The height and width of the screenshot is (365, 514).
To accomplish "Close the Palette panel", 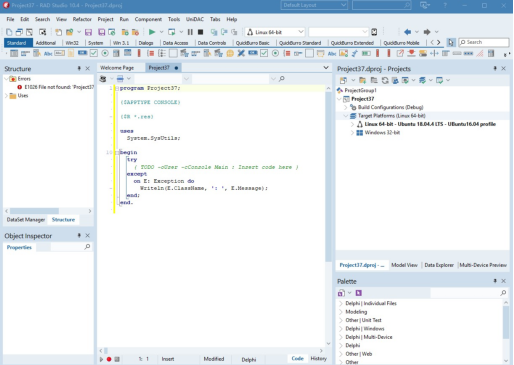I will (503, 281).
